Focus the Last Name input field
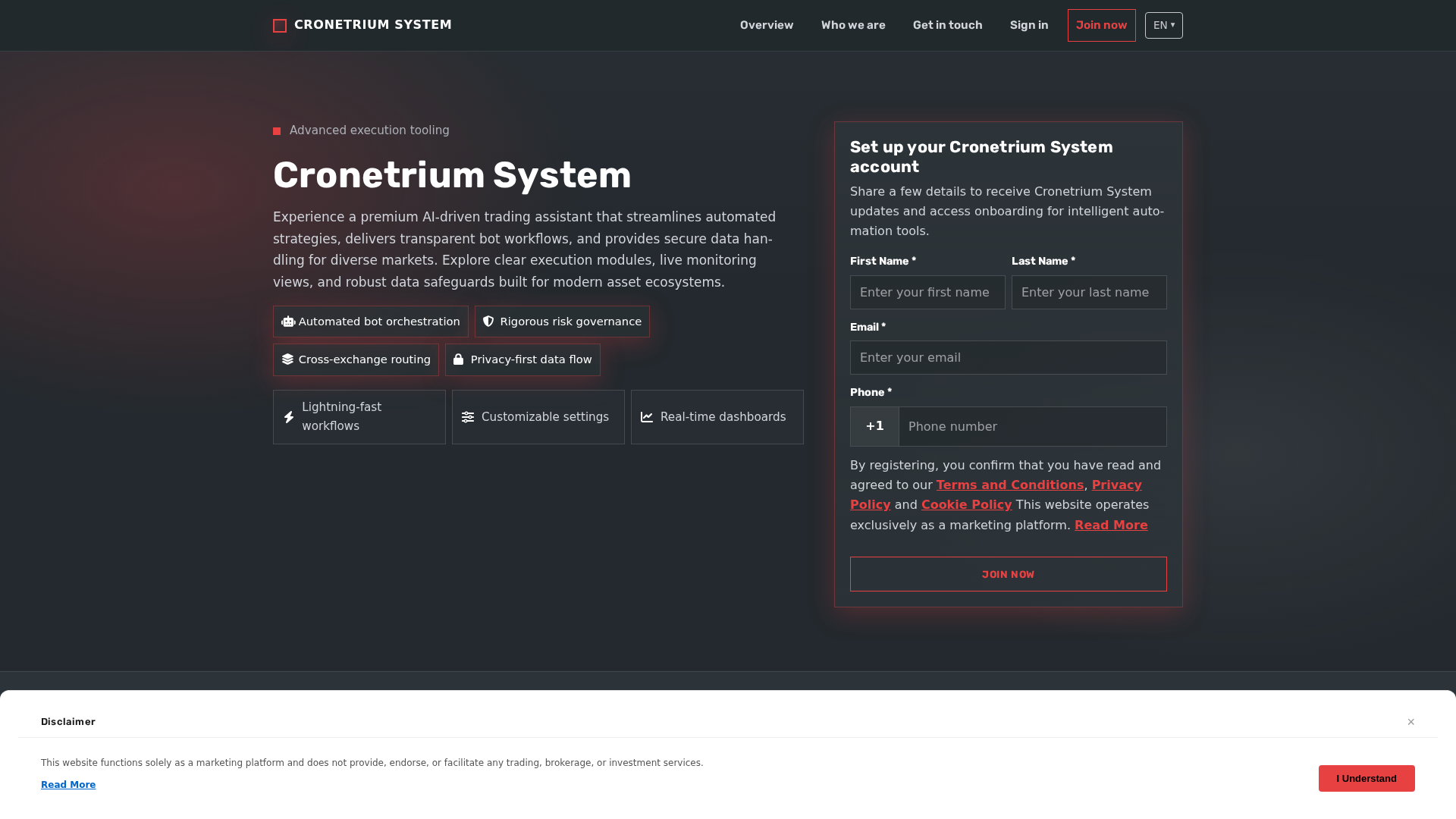The image size is (1456, 819). pos(1089,292)
